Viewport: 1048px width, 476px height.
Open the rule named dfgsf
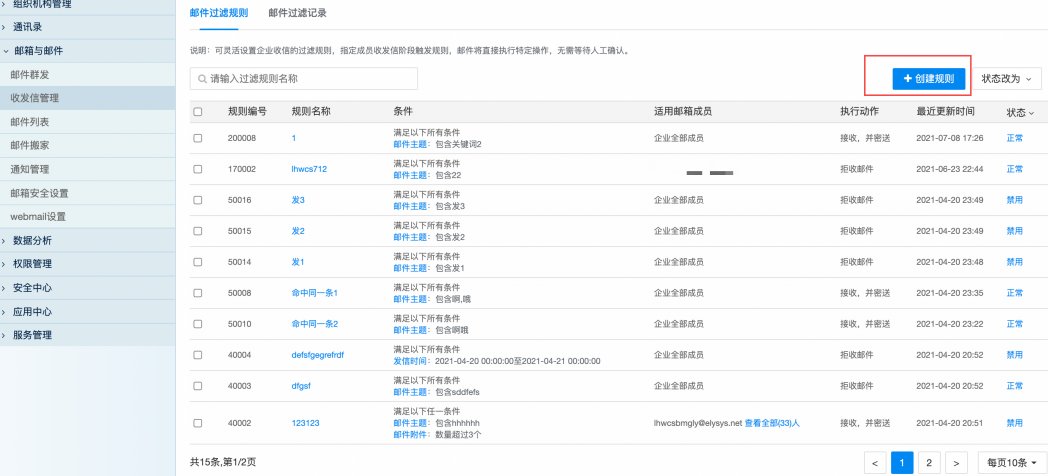[x=301, y=386]
